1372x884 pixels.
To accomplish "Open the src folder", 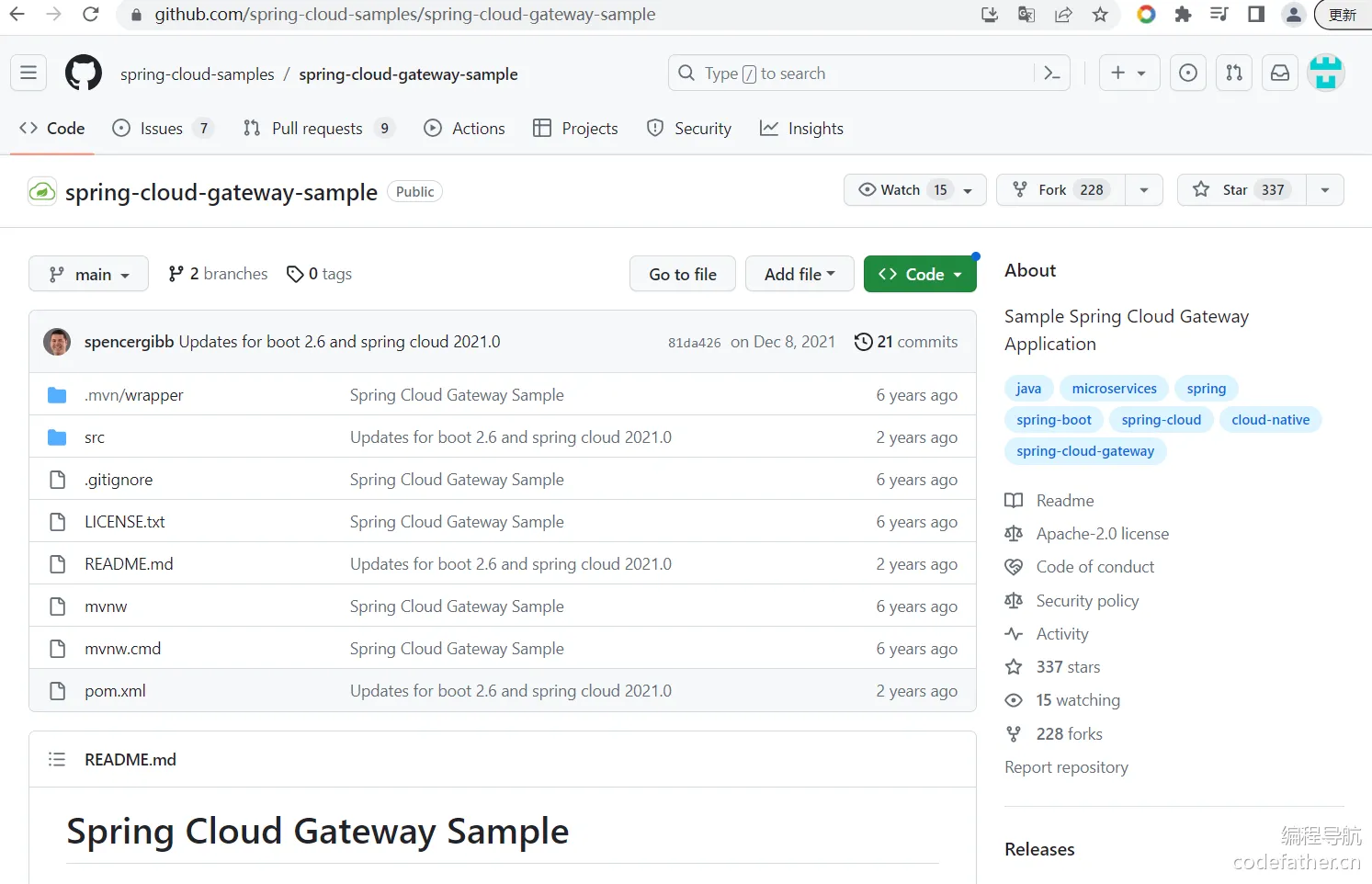I will point(95,437).
